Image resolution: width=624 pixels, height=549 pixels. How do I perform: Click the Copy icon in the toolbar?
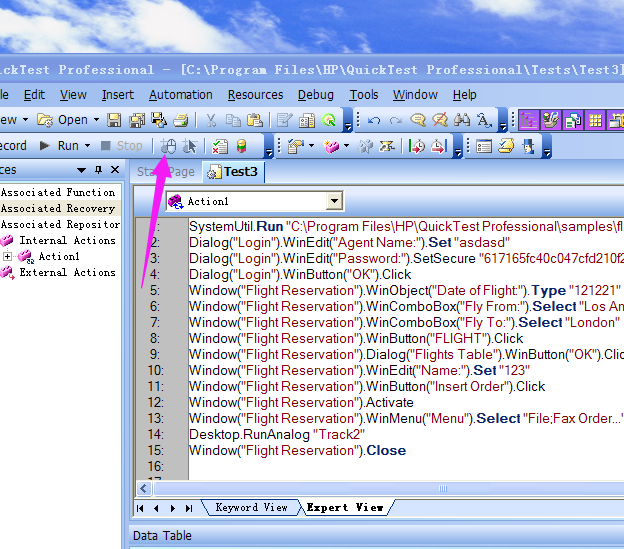pyautogui.click(x=233, y=120)
